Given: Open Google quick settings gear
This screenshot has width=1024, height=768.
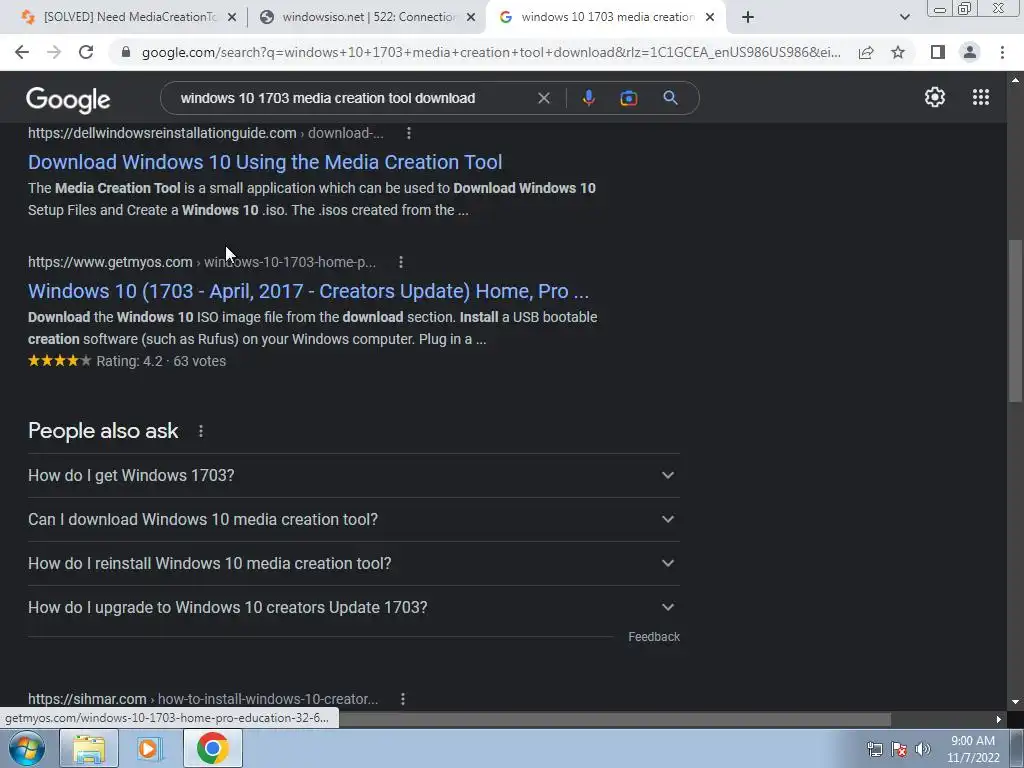Looking at the screenshot, I should click(x=935, y=97).
